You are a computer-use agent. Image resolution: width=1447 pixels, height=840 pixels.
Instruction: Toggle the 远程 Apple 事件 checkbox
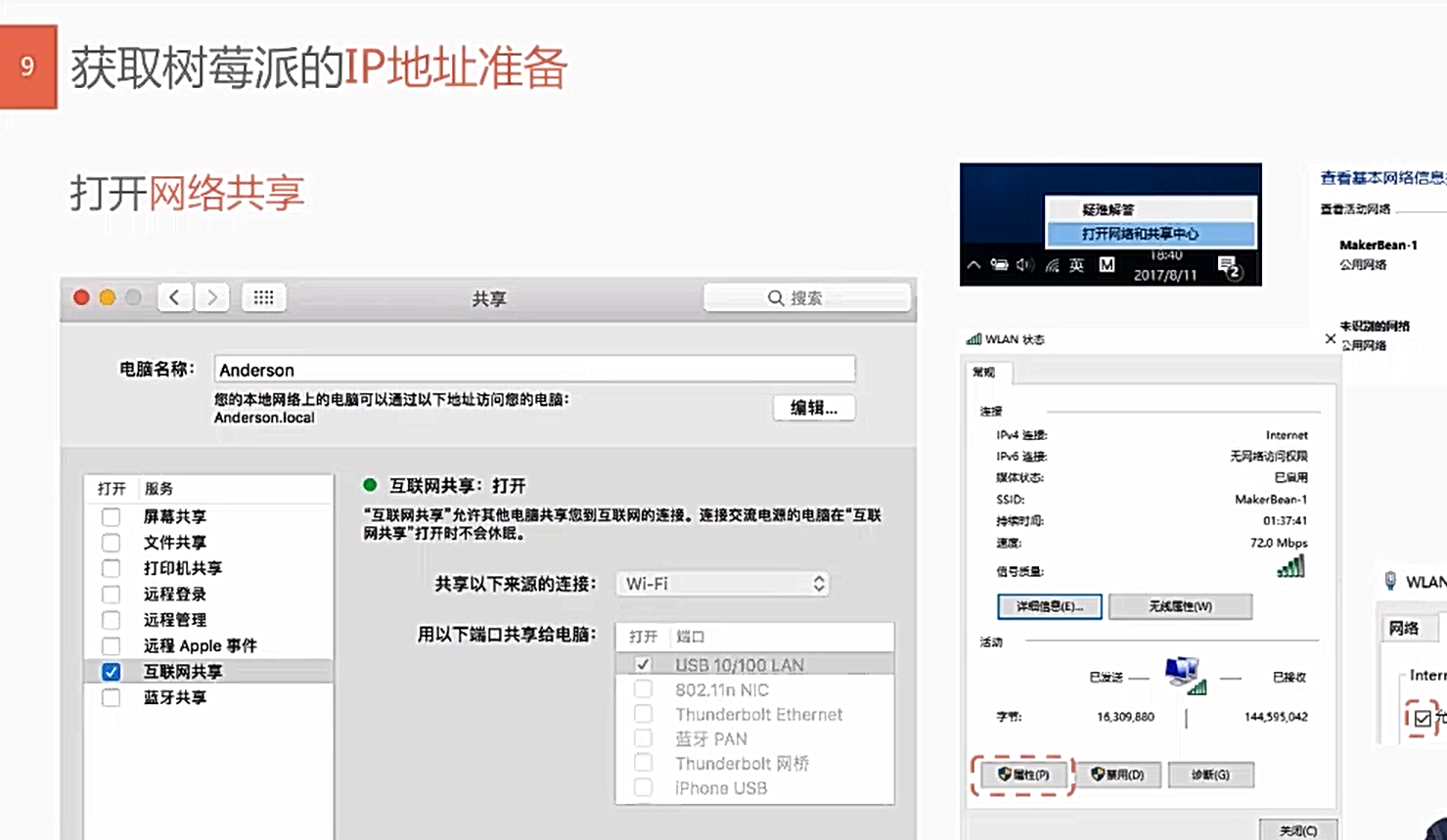(111, 646)
